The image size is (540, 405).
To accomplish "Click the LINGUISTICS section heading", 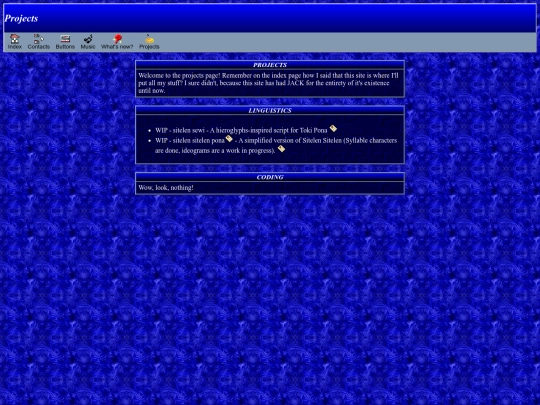I will tap(270, 110).
